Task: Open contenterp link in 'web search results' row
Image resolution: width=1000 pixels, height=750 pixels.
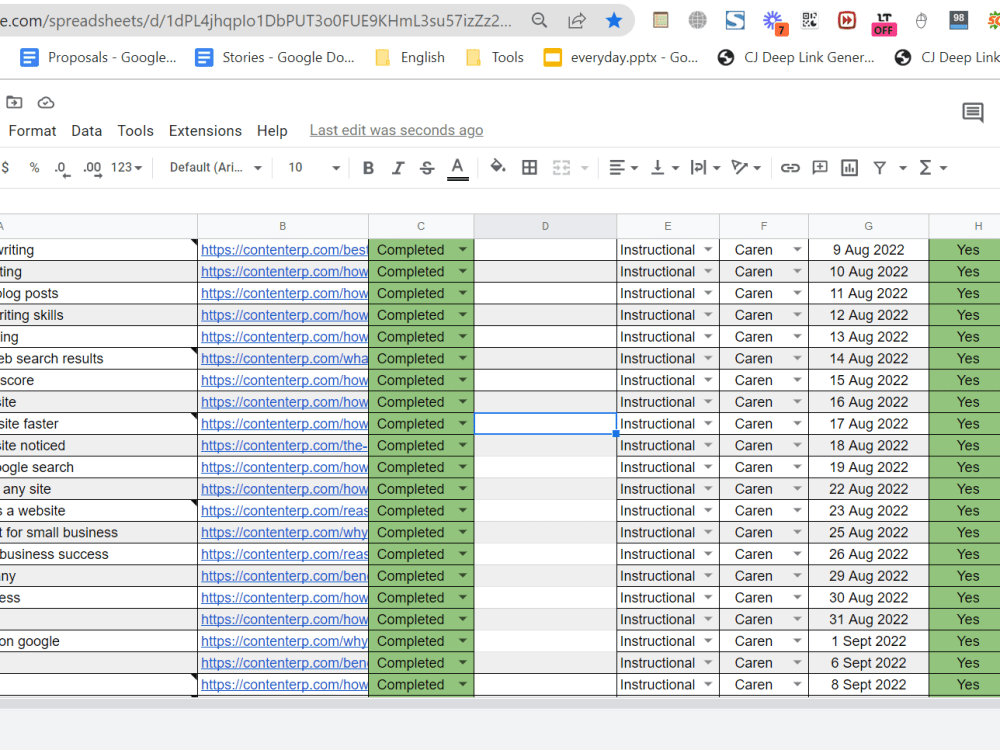Action: [x=284, y=358]
